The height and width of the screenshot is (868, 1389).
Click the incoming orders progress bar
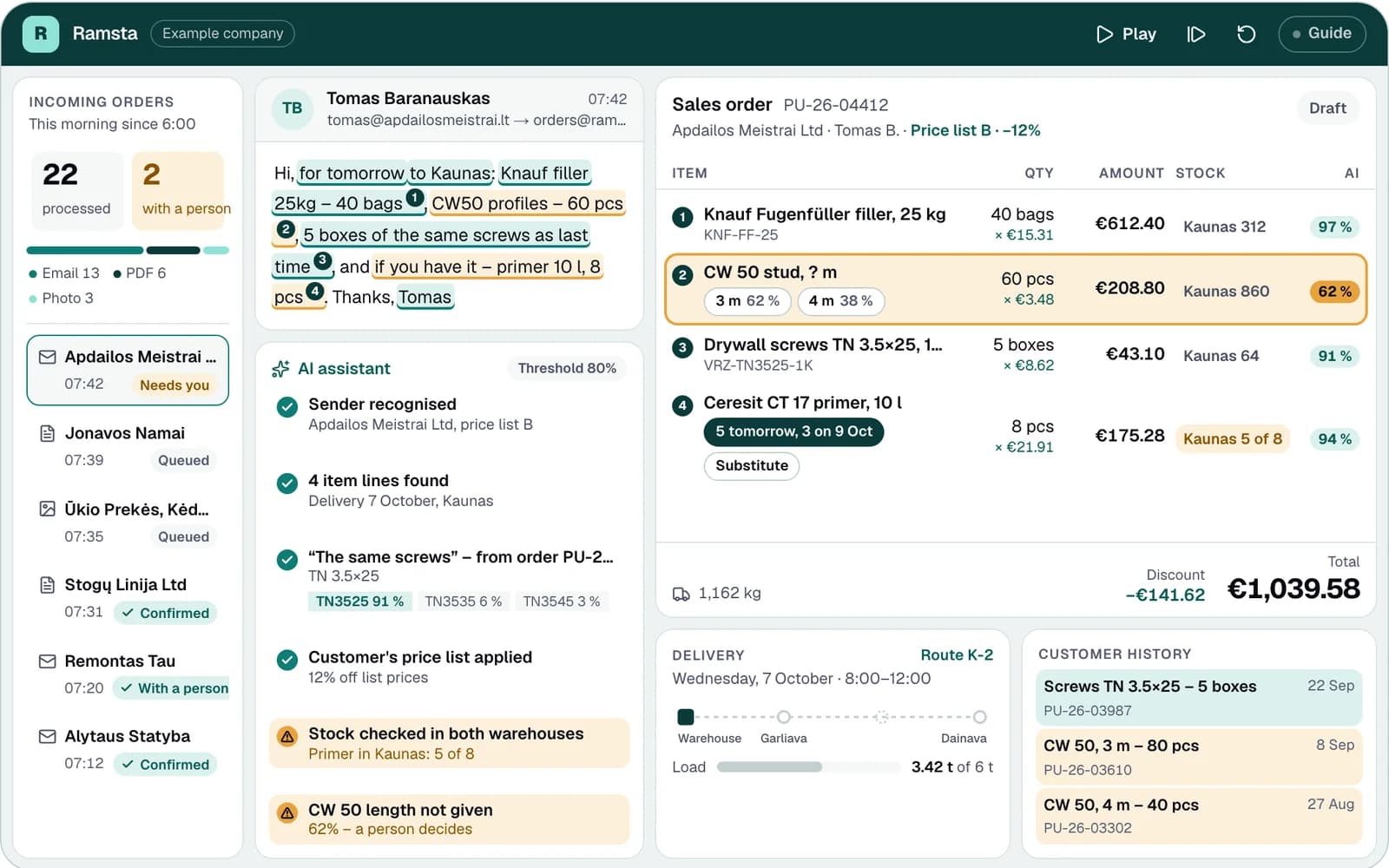[128, 251]
